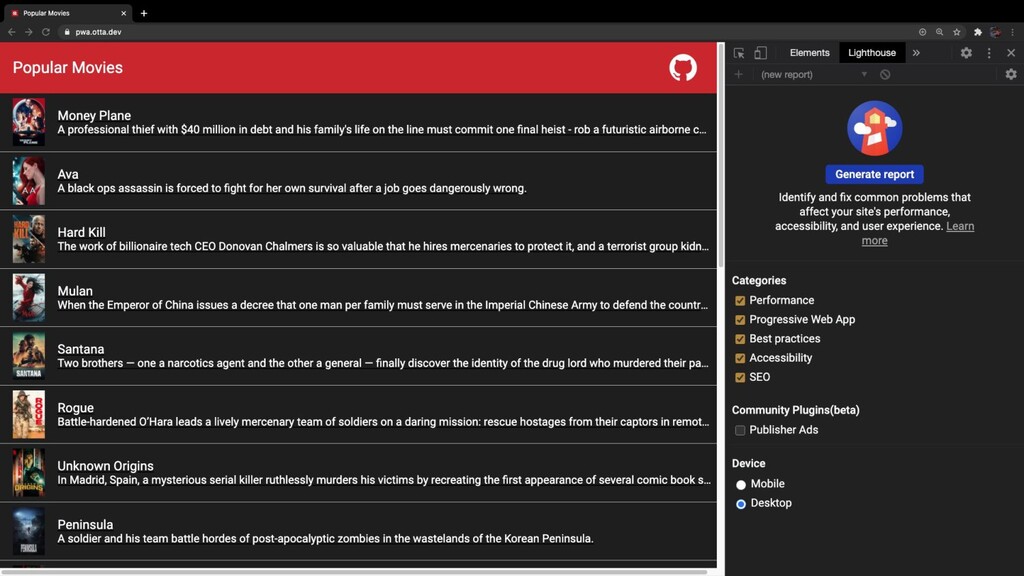The height and width of the screenshot is (576, 1024).
Task: Open the Santana movie title
Action: (x=81, y=349)
